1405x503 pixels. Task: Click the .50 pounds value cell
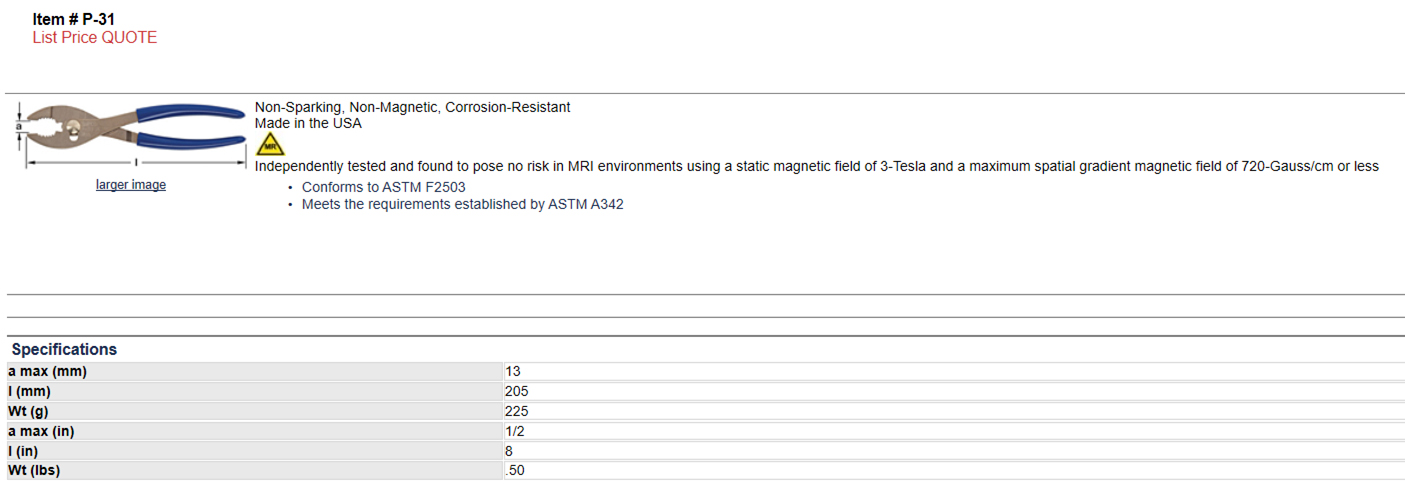coord(954,470)
